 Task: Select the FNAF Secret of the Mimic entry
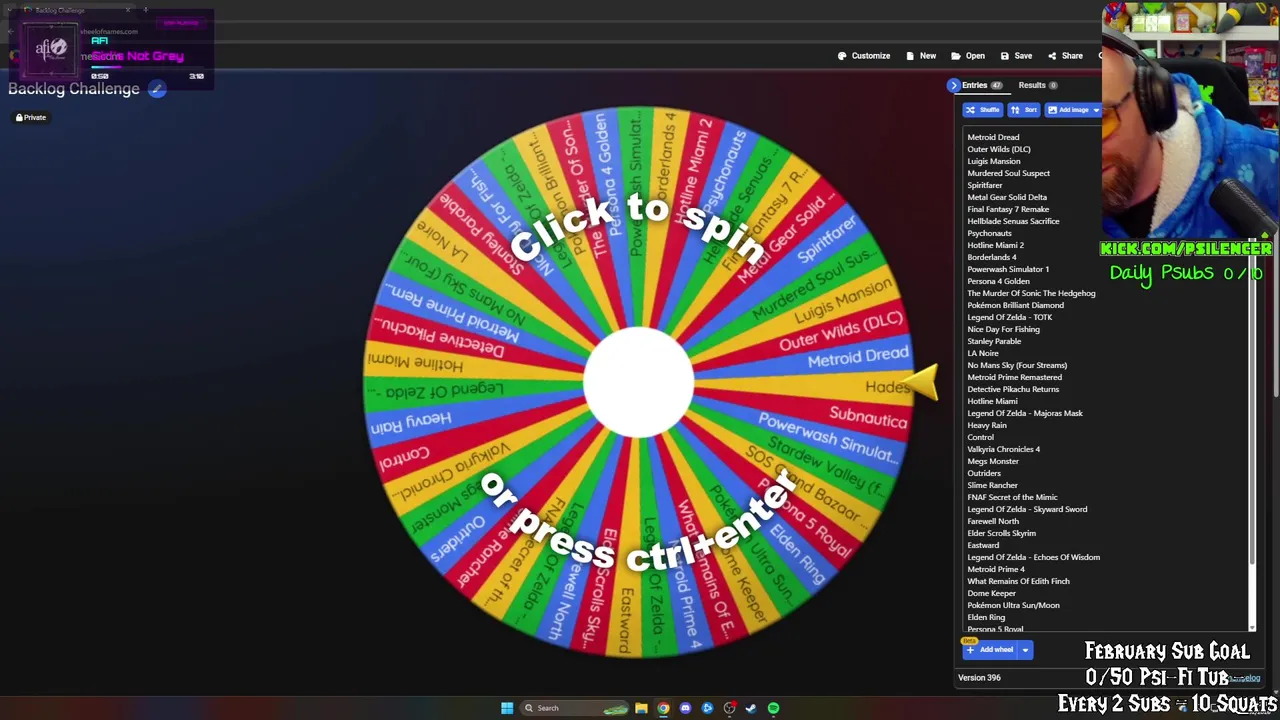1012,498
